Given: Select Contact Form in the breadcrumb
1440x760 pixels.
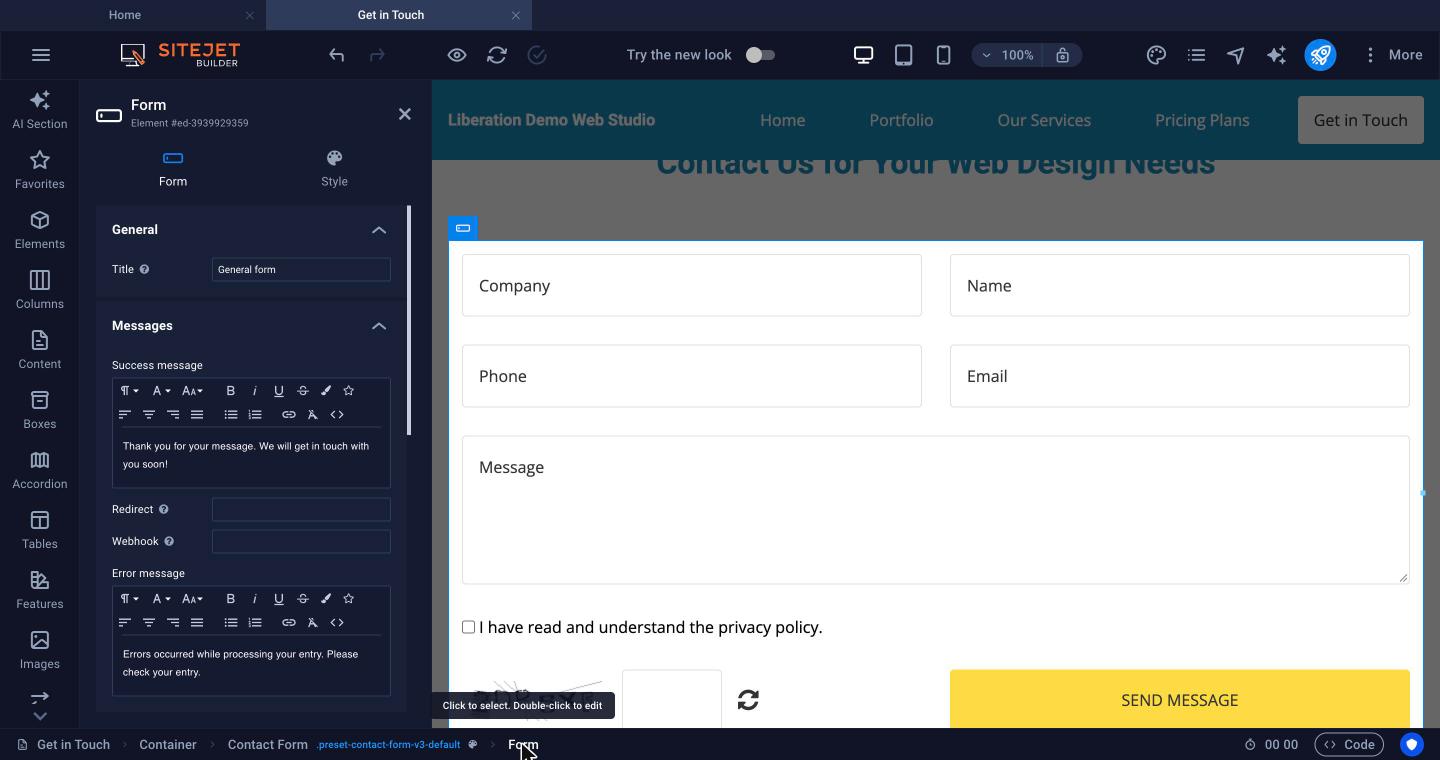Looking at the screenshot, I should (268, 745).
